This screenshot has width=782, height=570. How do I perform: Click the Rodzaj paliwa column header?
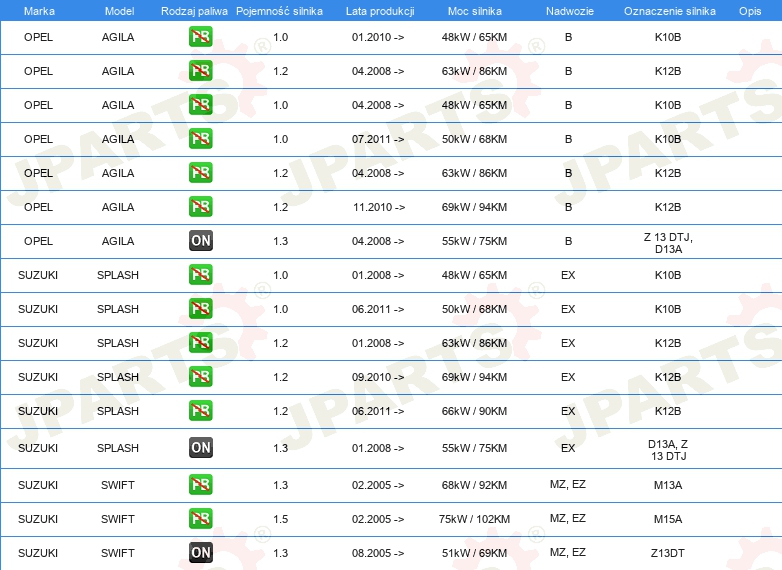(x=194, y=11)
